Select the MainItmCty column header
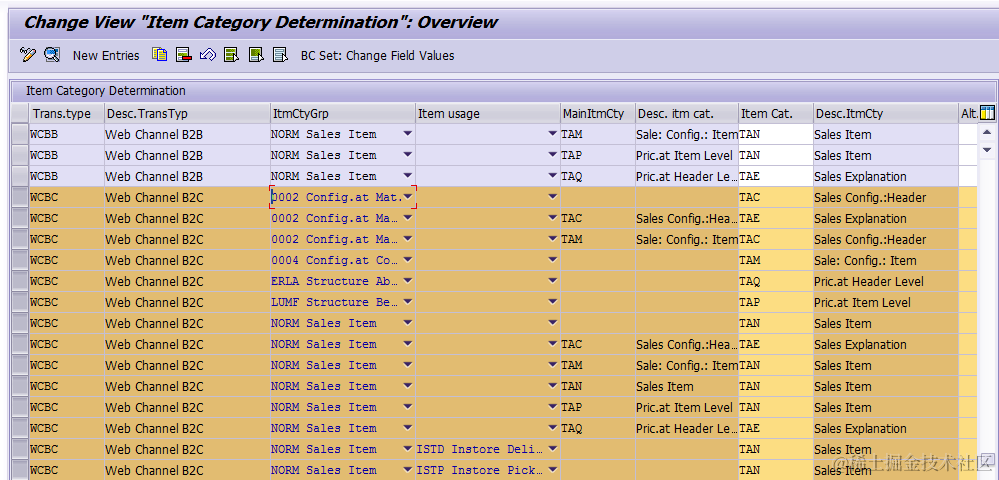The width and height of the screenshot is (999, 480). 598,113
